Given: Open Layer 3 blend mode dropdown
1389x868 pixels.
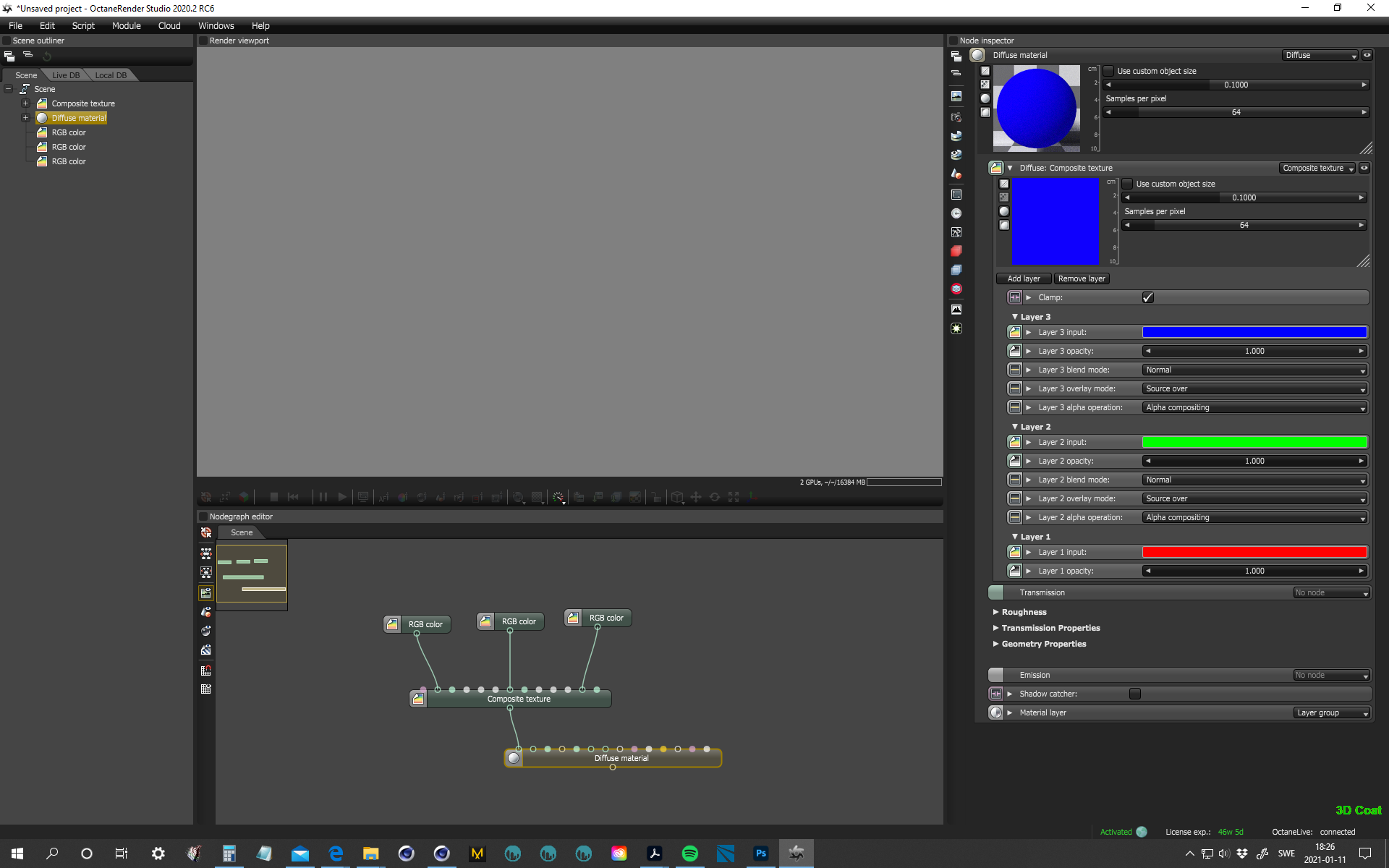Looking at the screenshot, I should click(1254, 370).
